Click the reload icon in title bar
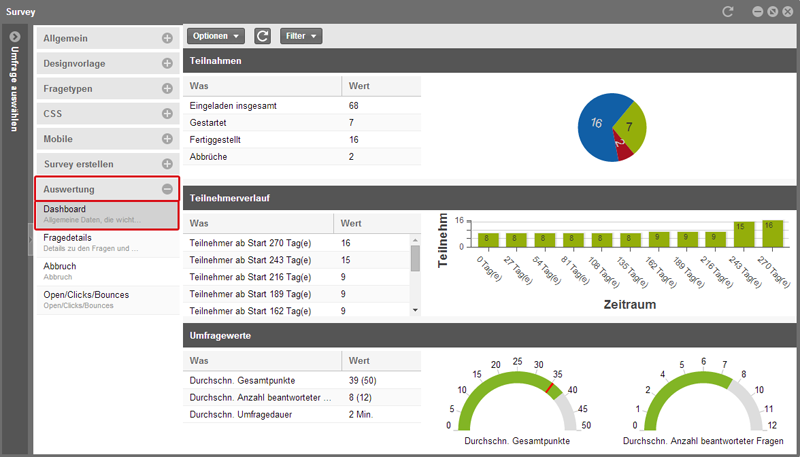Image resolution: width=800 pixels, height=457 pixels. pyautogui.click(x=729, y=10)
